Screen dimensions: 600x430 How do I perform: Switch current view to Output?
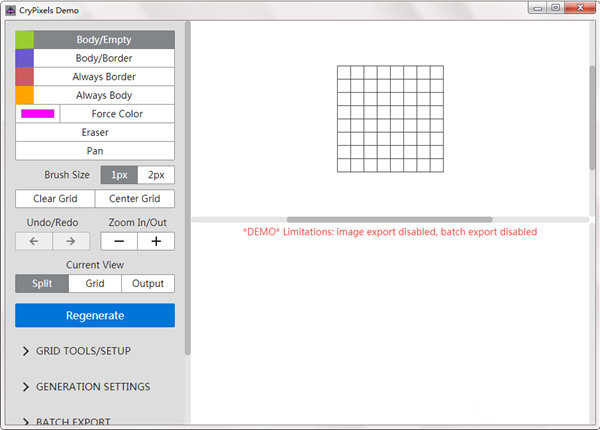click(148, 283)
